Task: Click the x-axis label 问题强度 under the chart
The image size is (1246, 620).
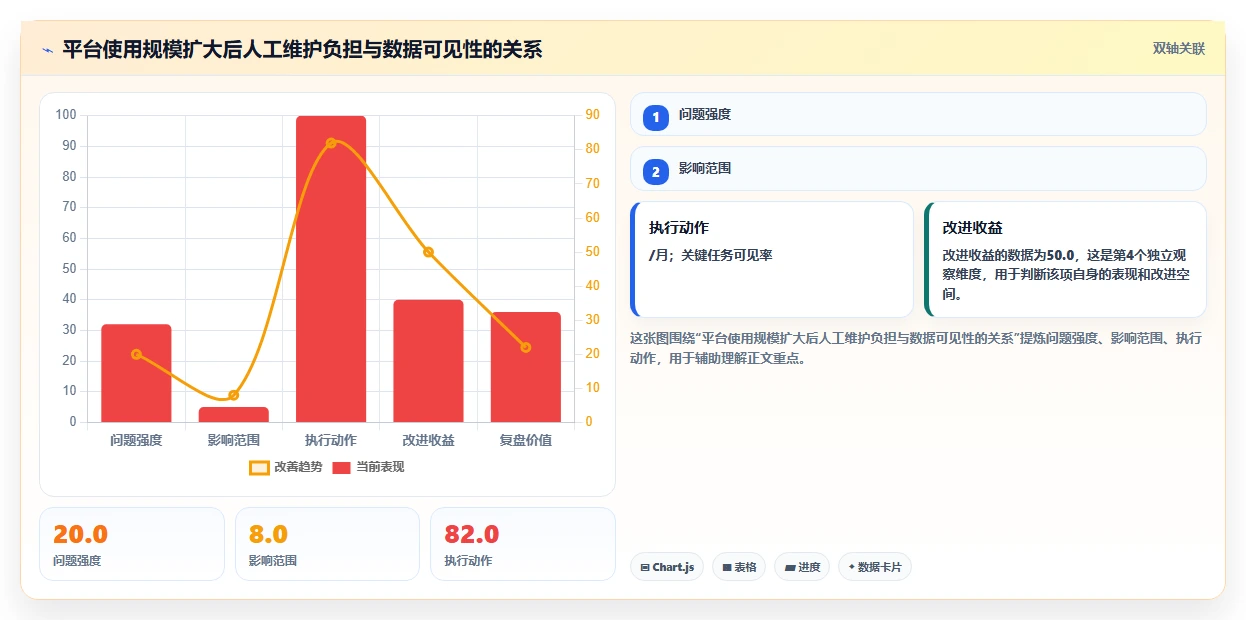Action: (136, 440)
